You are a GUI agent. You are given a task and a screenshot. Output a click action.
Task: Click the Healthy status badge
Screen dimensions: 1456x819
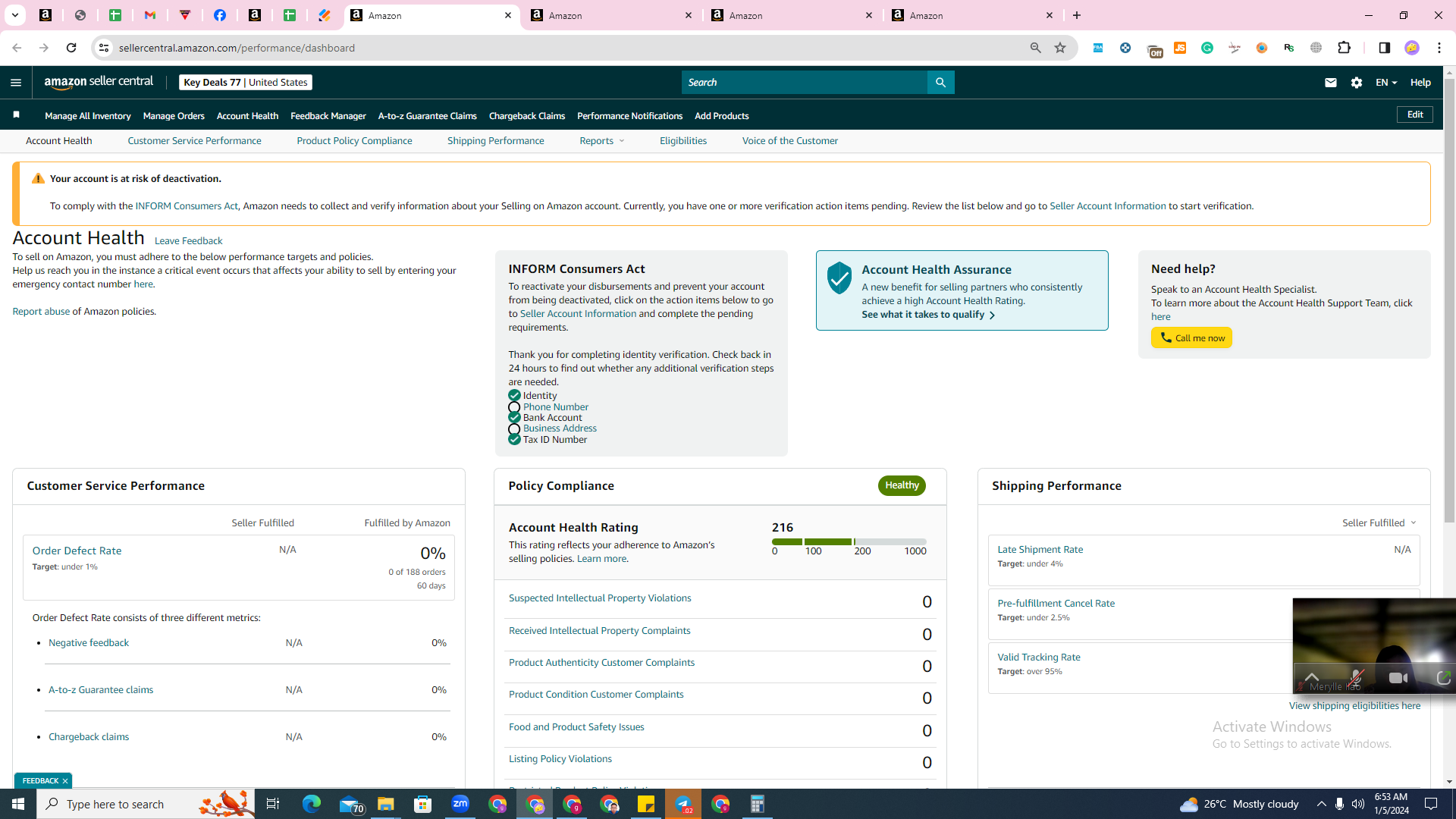[x=902, y=485]
